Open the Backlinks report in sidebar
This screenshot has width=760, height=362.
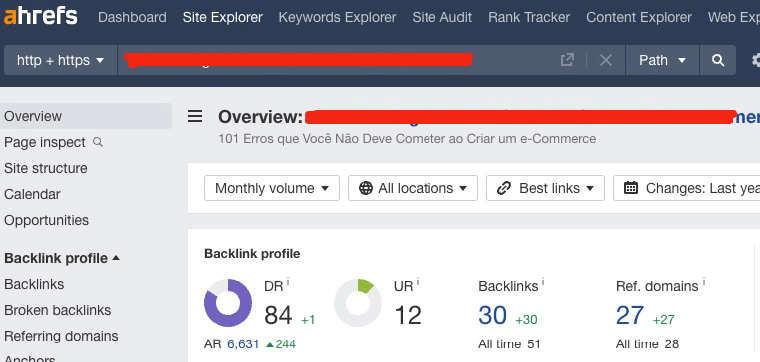point(34,284)
